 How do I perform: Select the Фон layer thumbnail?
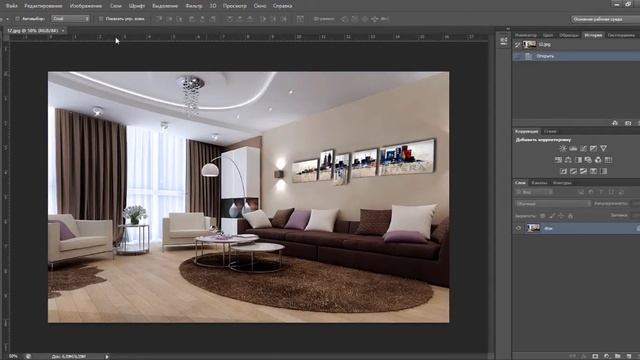click(533, 229)
